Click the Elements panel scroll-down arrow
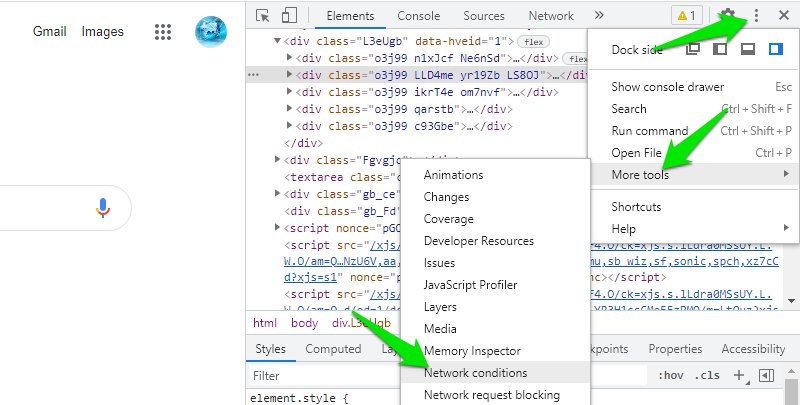The width and height of the screenshot is (800, 405). pyautogui.click(x=791, y=301)
